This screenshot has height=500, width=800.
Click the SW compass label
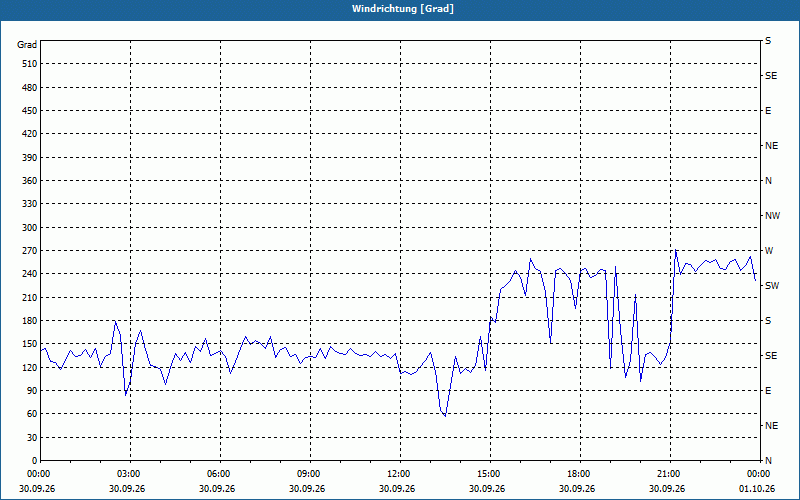772,286
